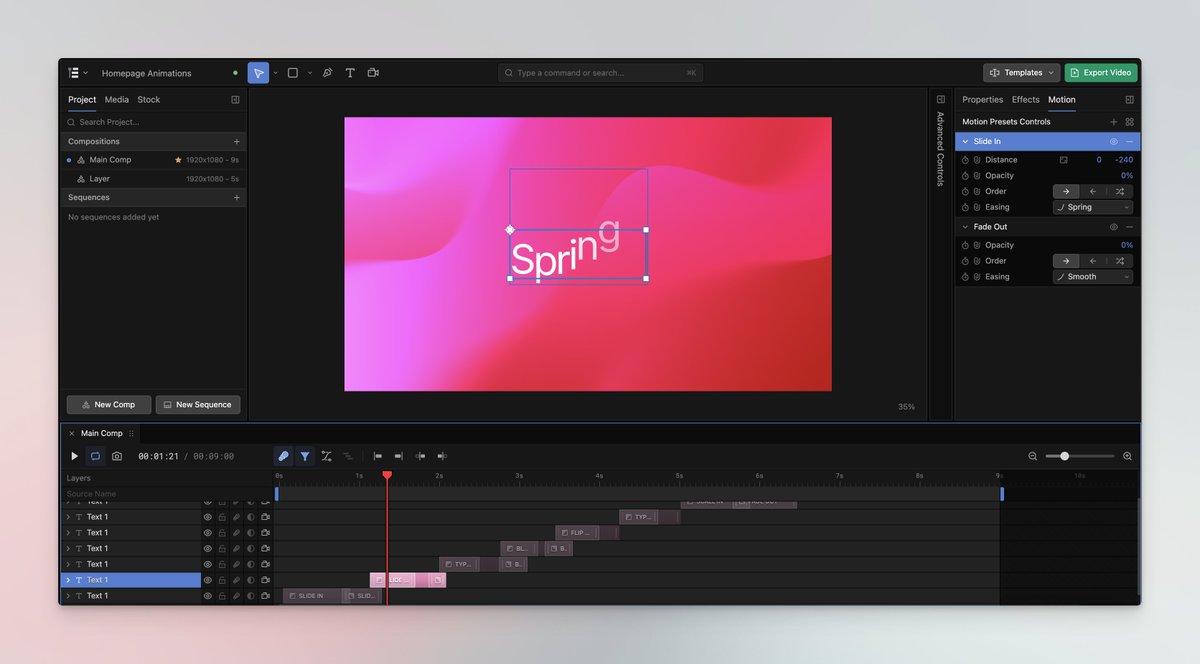Click the Export Video button

coord(1100,73)
